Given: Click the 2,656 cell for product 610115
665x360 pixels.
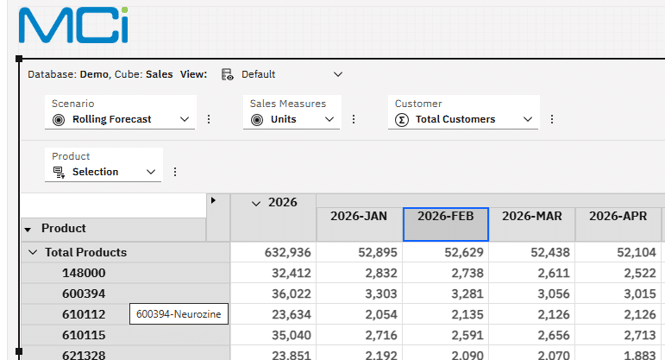Looking at the screenshot, I should pyautogui.click(x=532, y=335).
